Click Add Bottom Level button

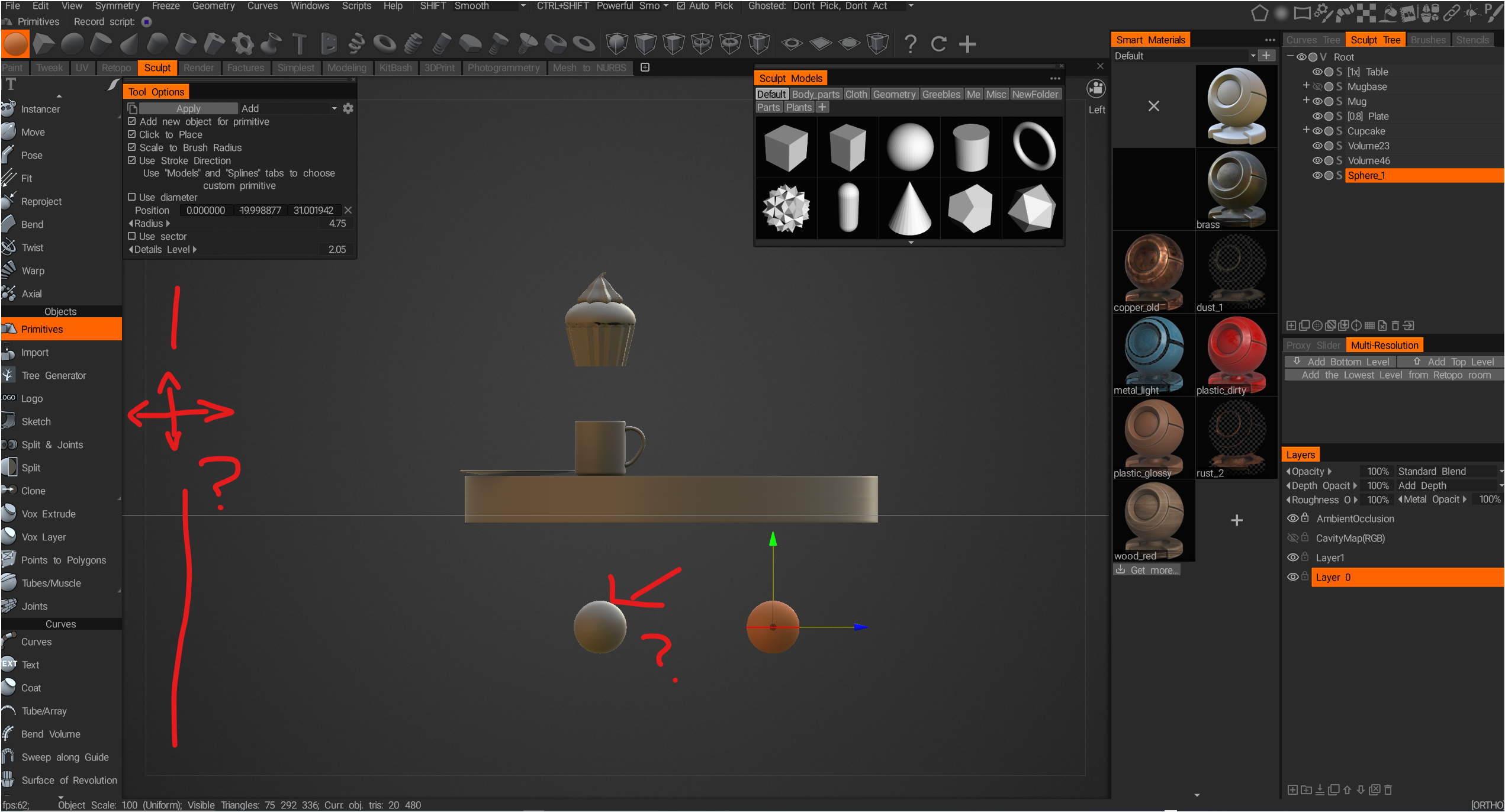point(1341,362)
